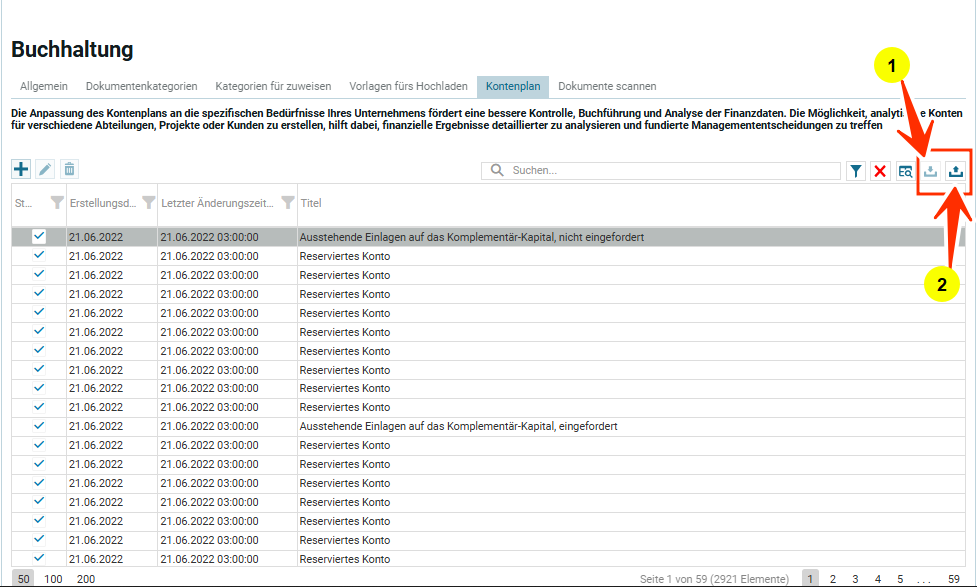Set page size to 200 entries
This screenshot has width=977, height=587.
[86, 578]
